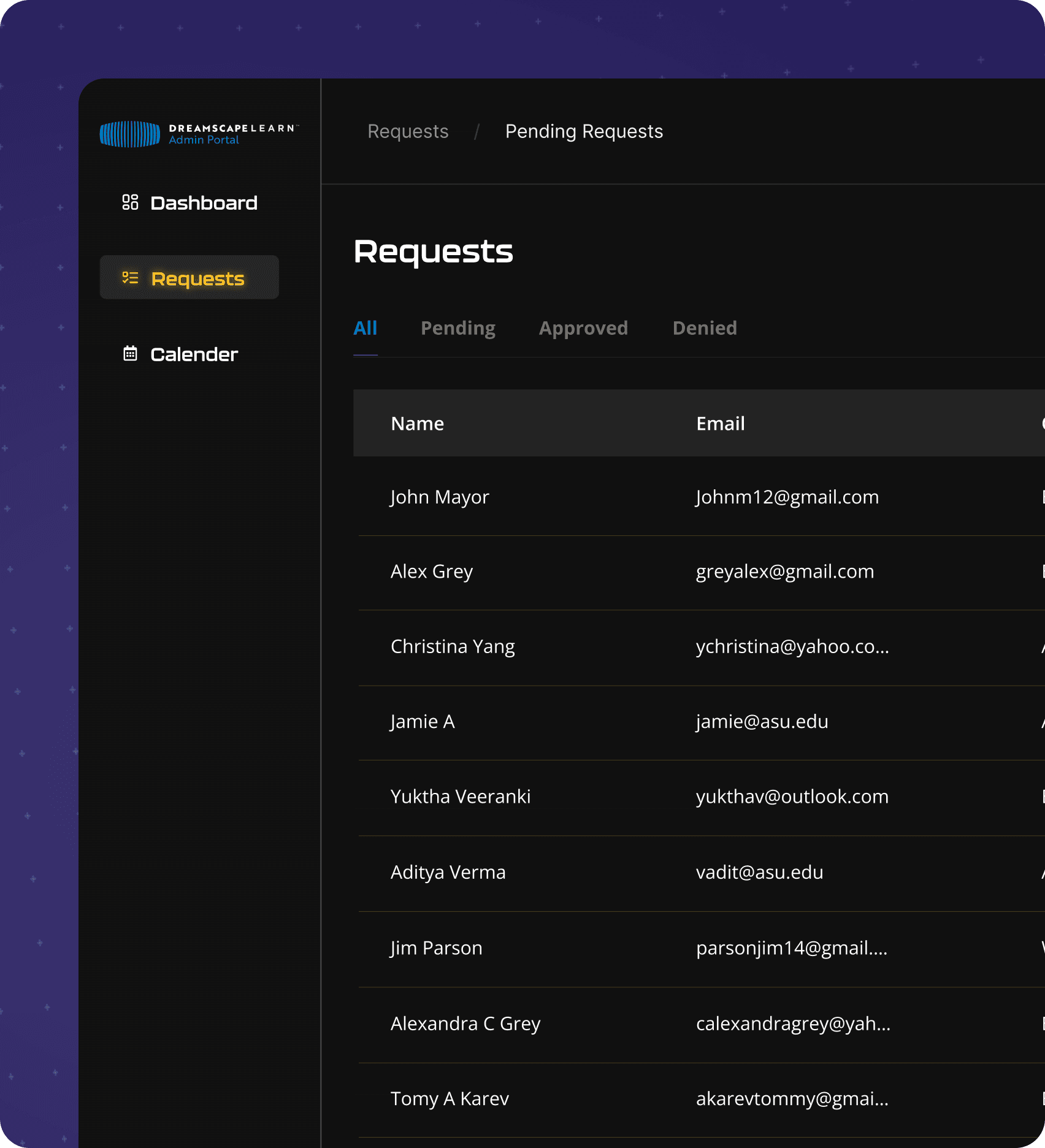Viewport: 1045px width, 1148px height.
Task: Click the Jim Parson name cell
Action: click(x=436, y=948)
